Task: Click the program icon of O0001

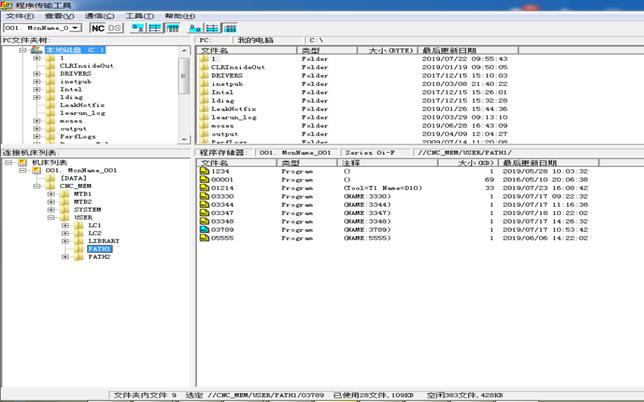Action: pos(204,179)
